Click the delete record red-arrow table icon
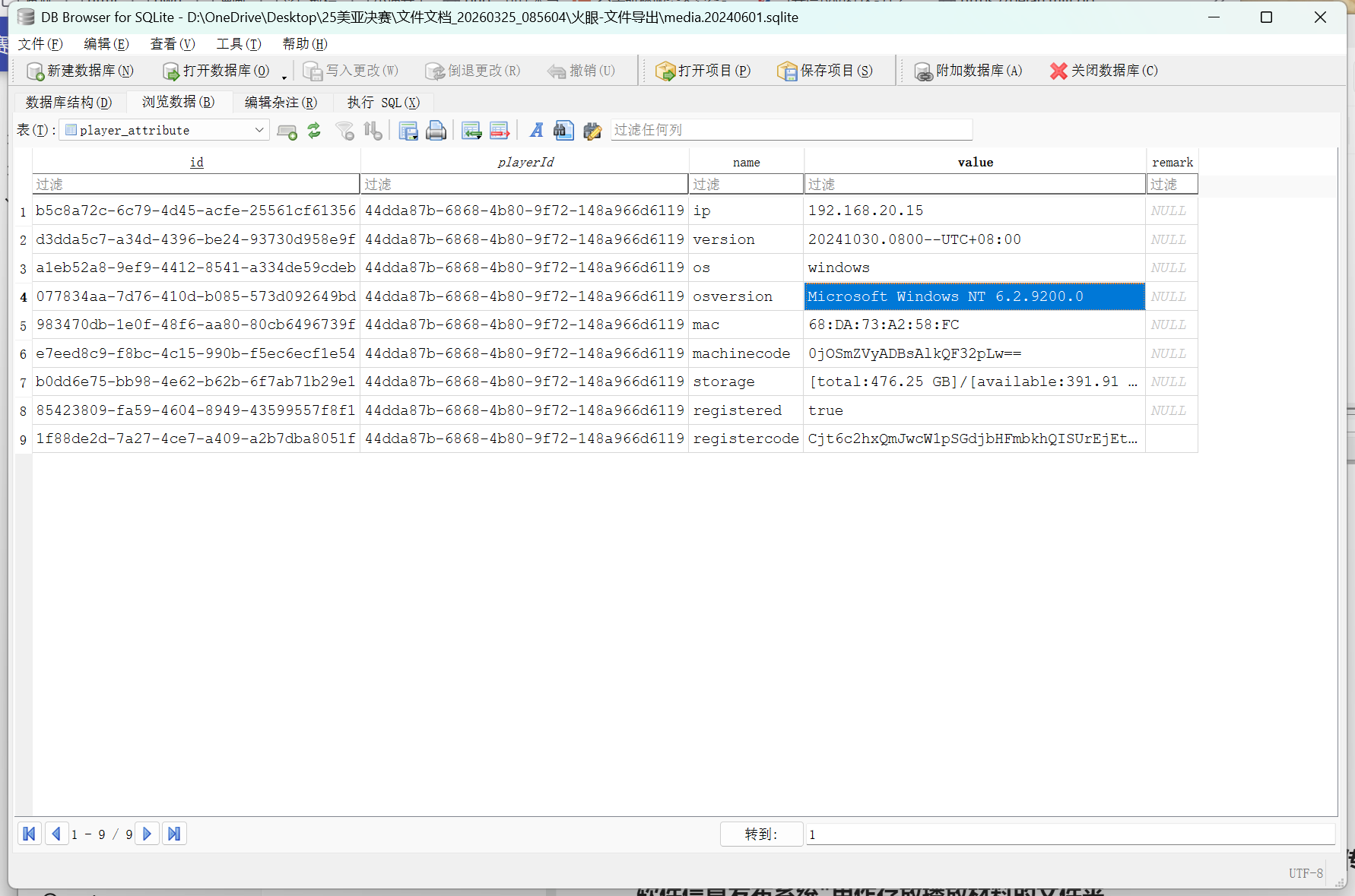The width and height of the screenshot is (1355, 896). tap(500, 131)
